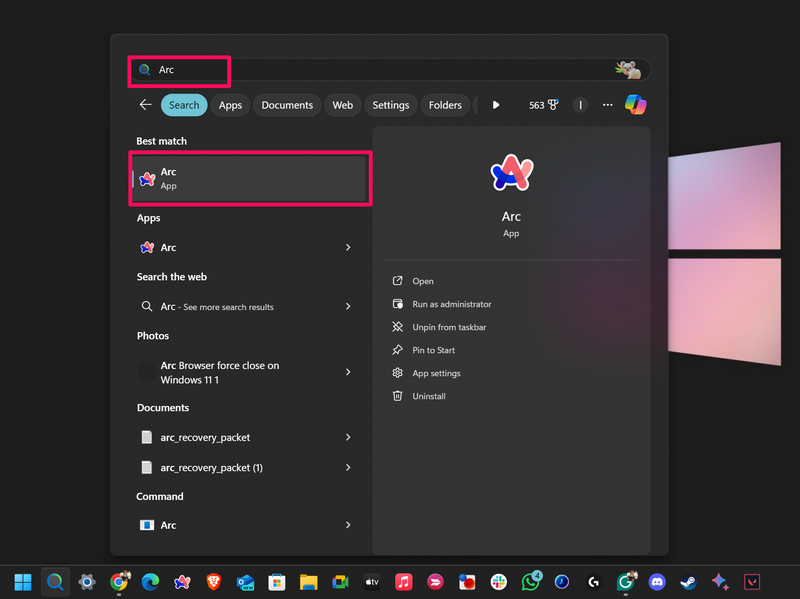Open the three-dots more options menu
The image size is (800, 599).
(607, 105)
